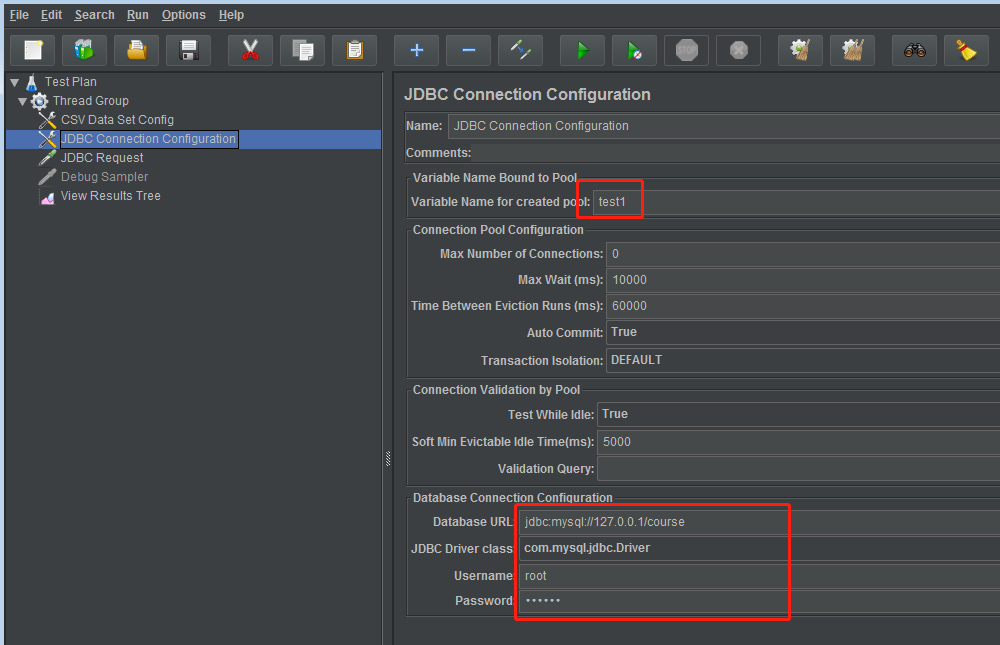Add a new element with the plus button
The height and width of the screenshot is (645, 1000).
[415, 50]
